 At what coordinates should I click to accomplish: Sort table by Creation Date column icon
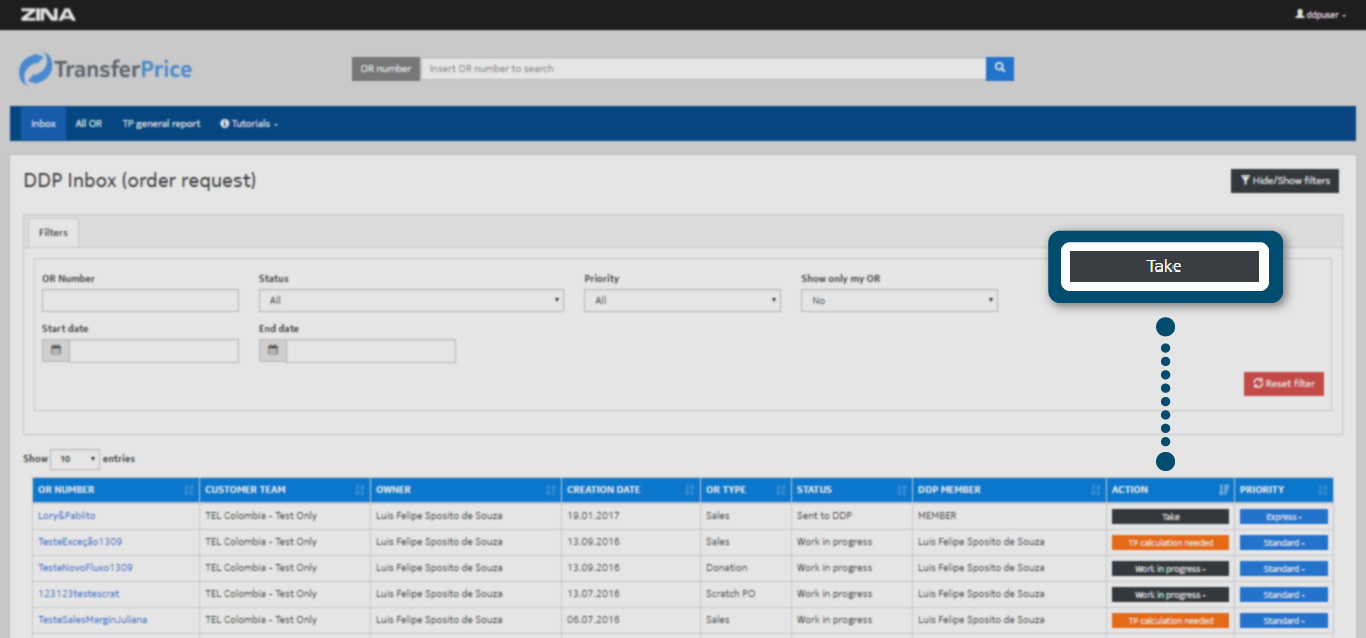(x=688, y=490)
